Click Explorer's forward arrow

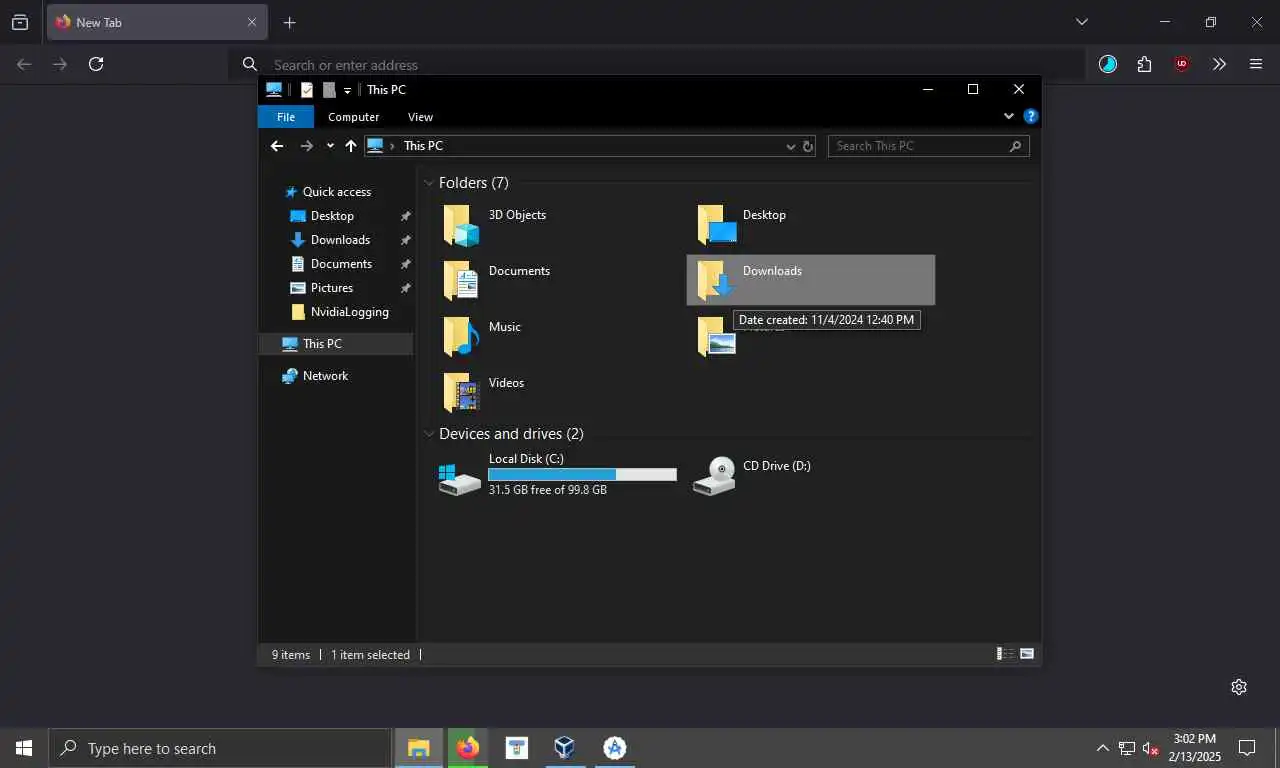tap(307, 146)
